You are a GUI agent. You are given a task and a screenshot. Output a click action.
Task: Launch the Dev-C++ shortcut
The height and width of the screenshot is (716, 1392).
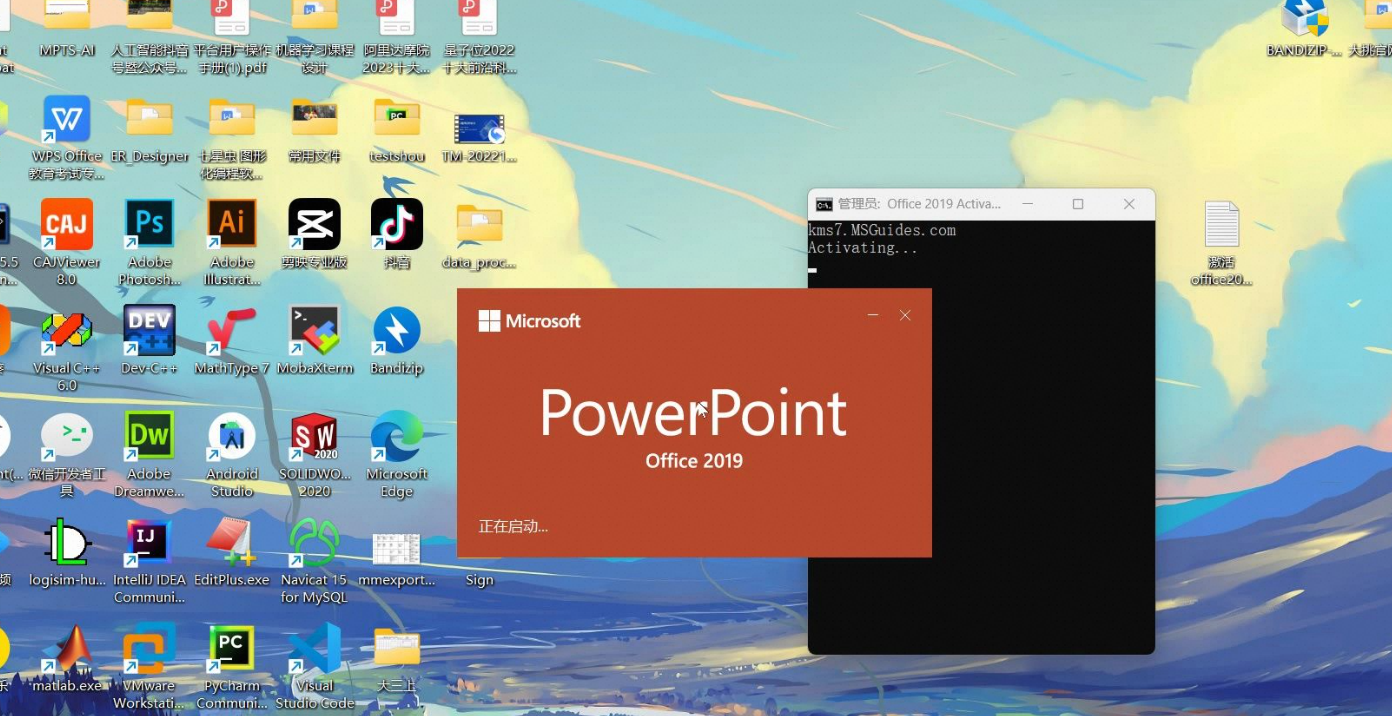click(149, 330)
